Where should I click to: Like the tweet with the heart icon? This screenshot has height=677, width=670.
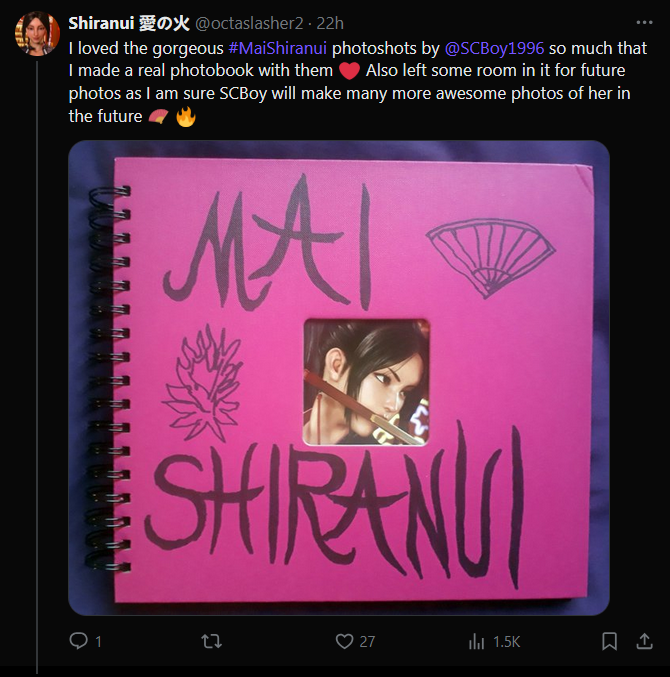pos(344,641)
